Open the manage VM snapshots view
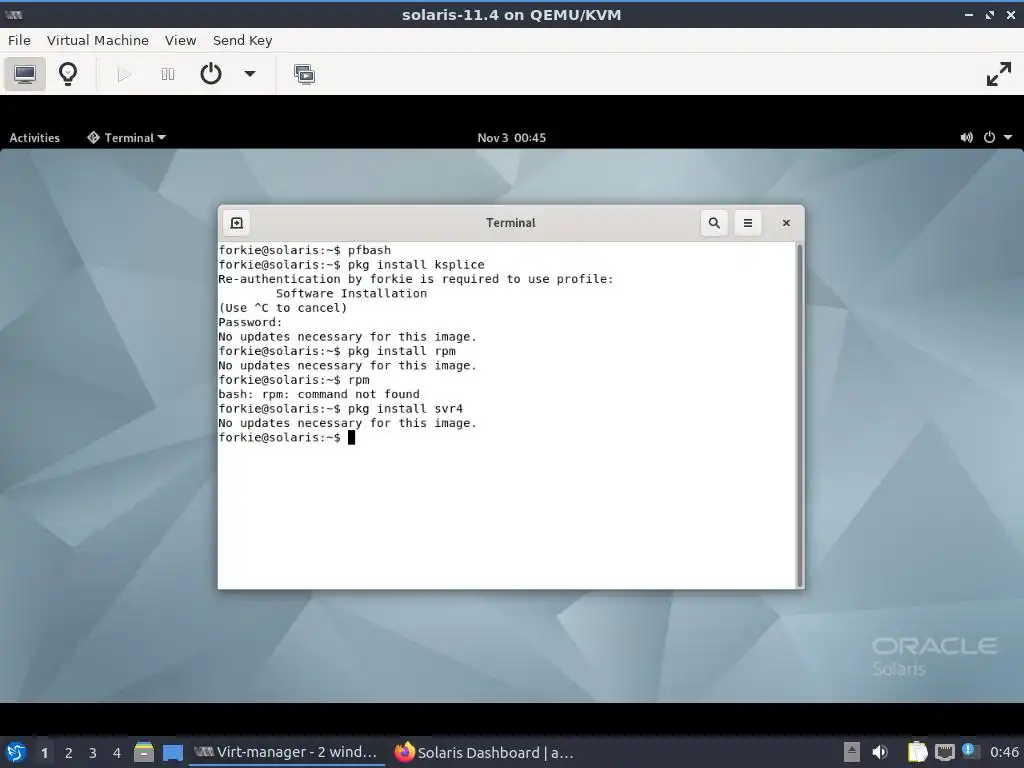This screenshot has width=1024, height=768. [304, 74]
